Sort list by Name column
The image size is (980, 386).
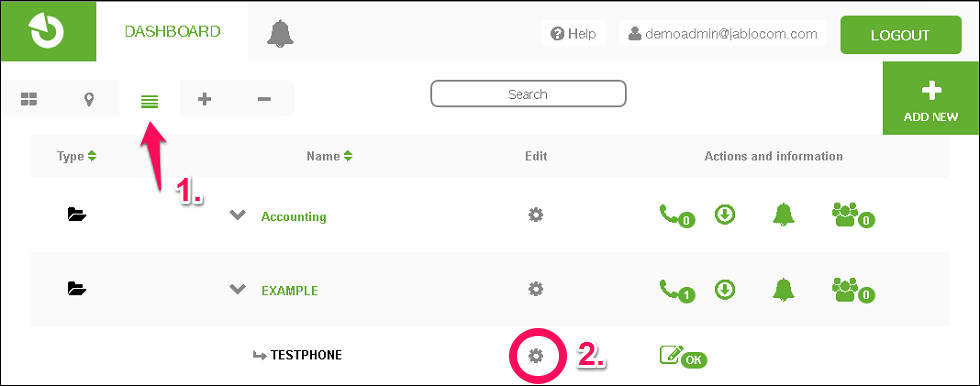click(329, 156)
